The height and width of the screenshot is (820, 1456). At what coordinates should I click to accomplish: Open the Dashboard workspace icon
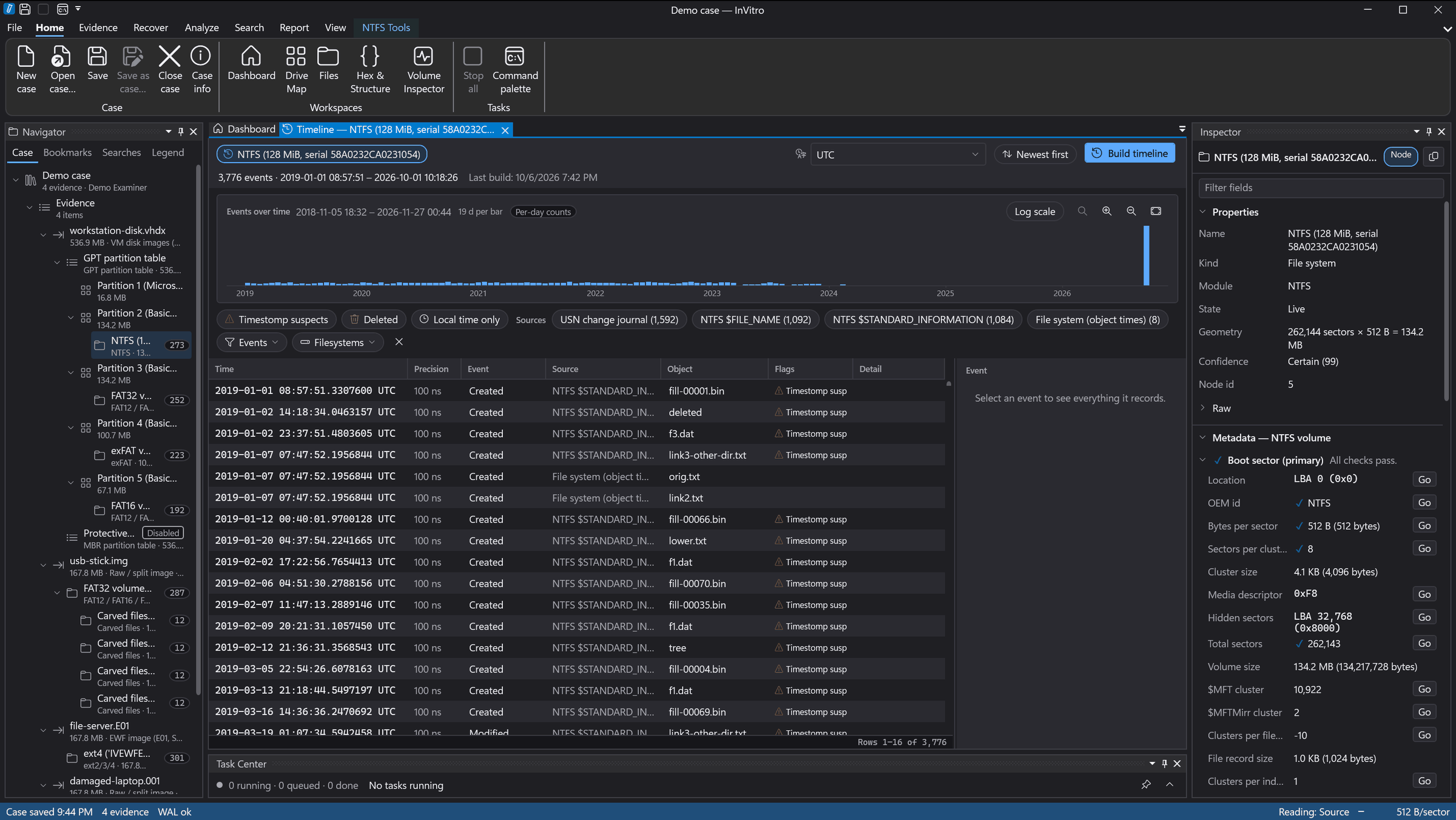(251, 63)
